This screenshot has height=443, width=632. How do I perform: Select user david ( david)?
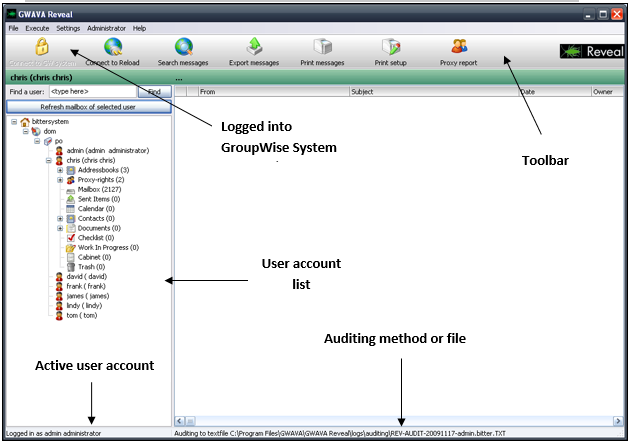pyautogui.click(x=86, y=277)
